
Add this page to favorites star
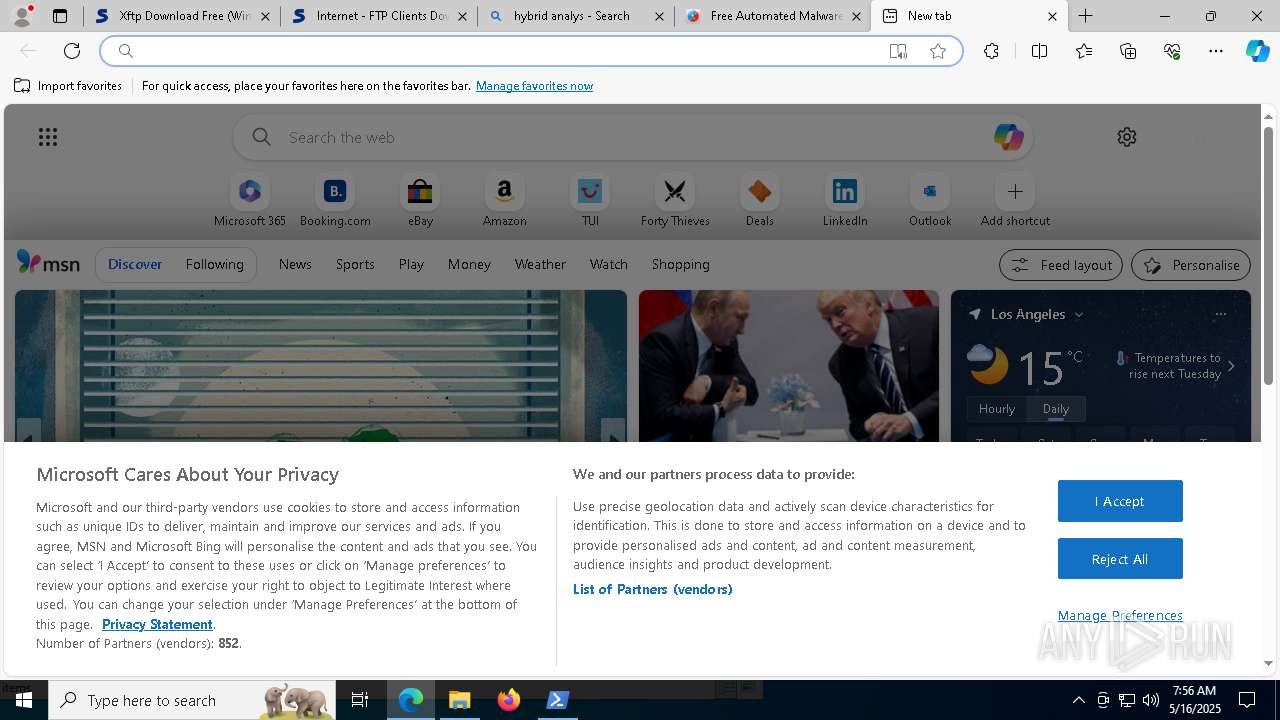tap(938, 51)
